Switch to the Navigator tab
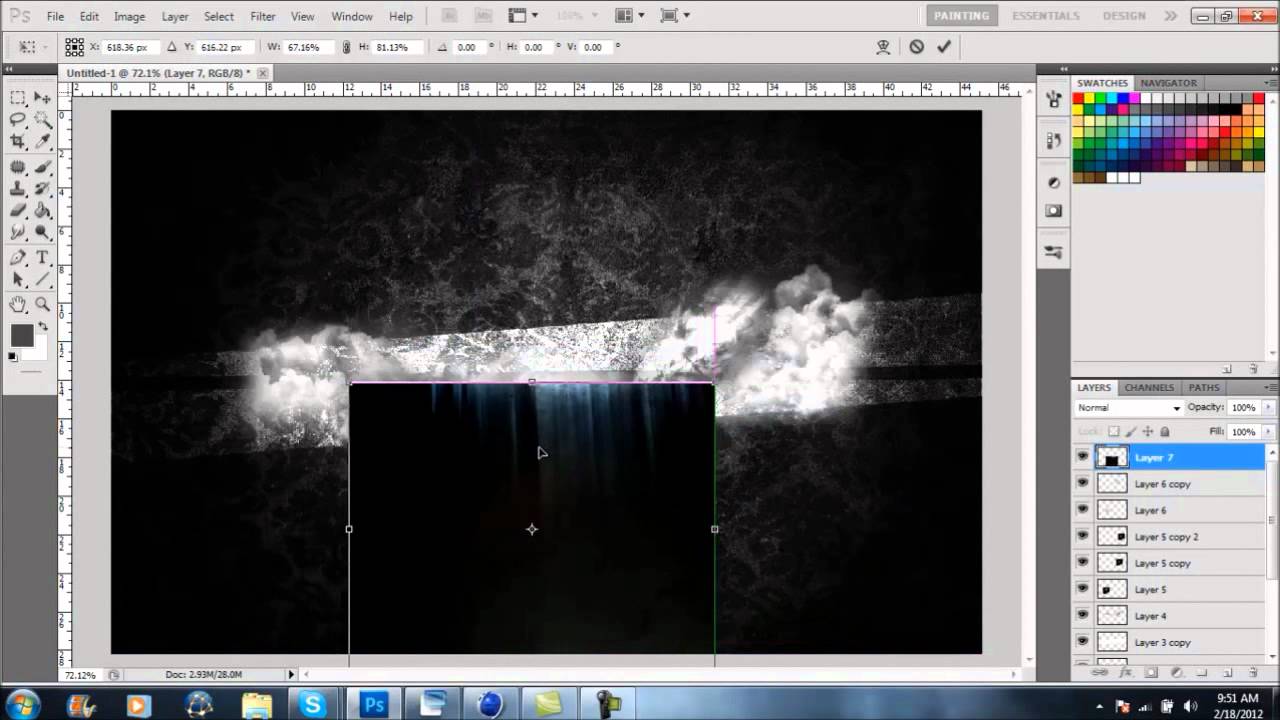 pos(1168,82)
